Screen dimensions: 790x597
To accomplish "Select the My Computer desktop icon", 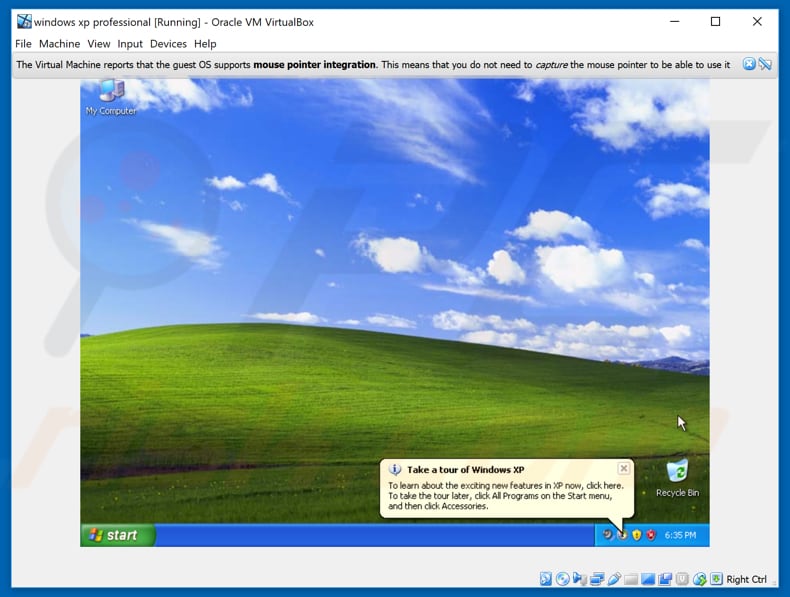I will click(111, 97).
